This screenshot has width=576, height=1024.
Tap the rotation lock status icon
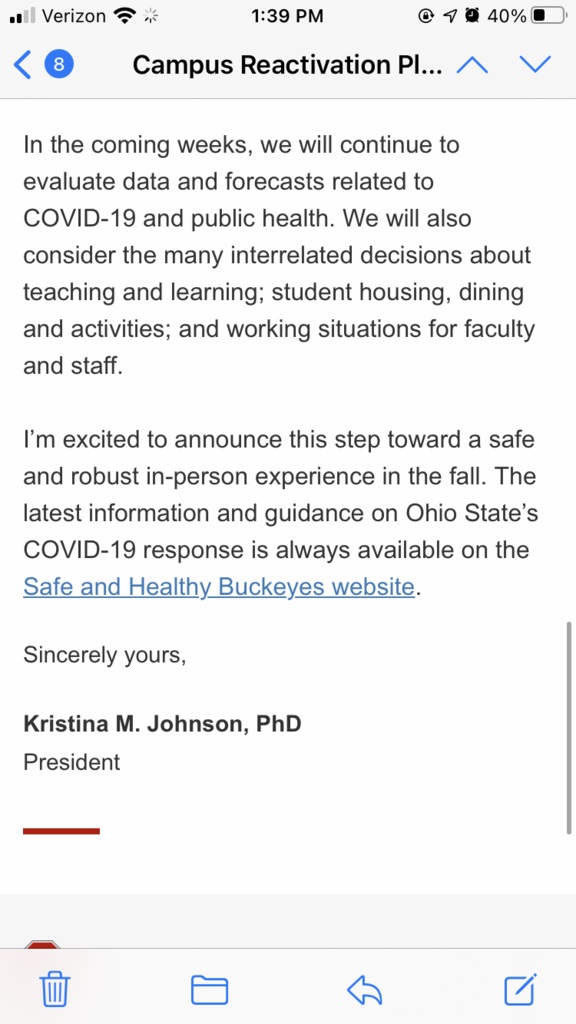click(x=426, y=16)
